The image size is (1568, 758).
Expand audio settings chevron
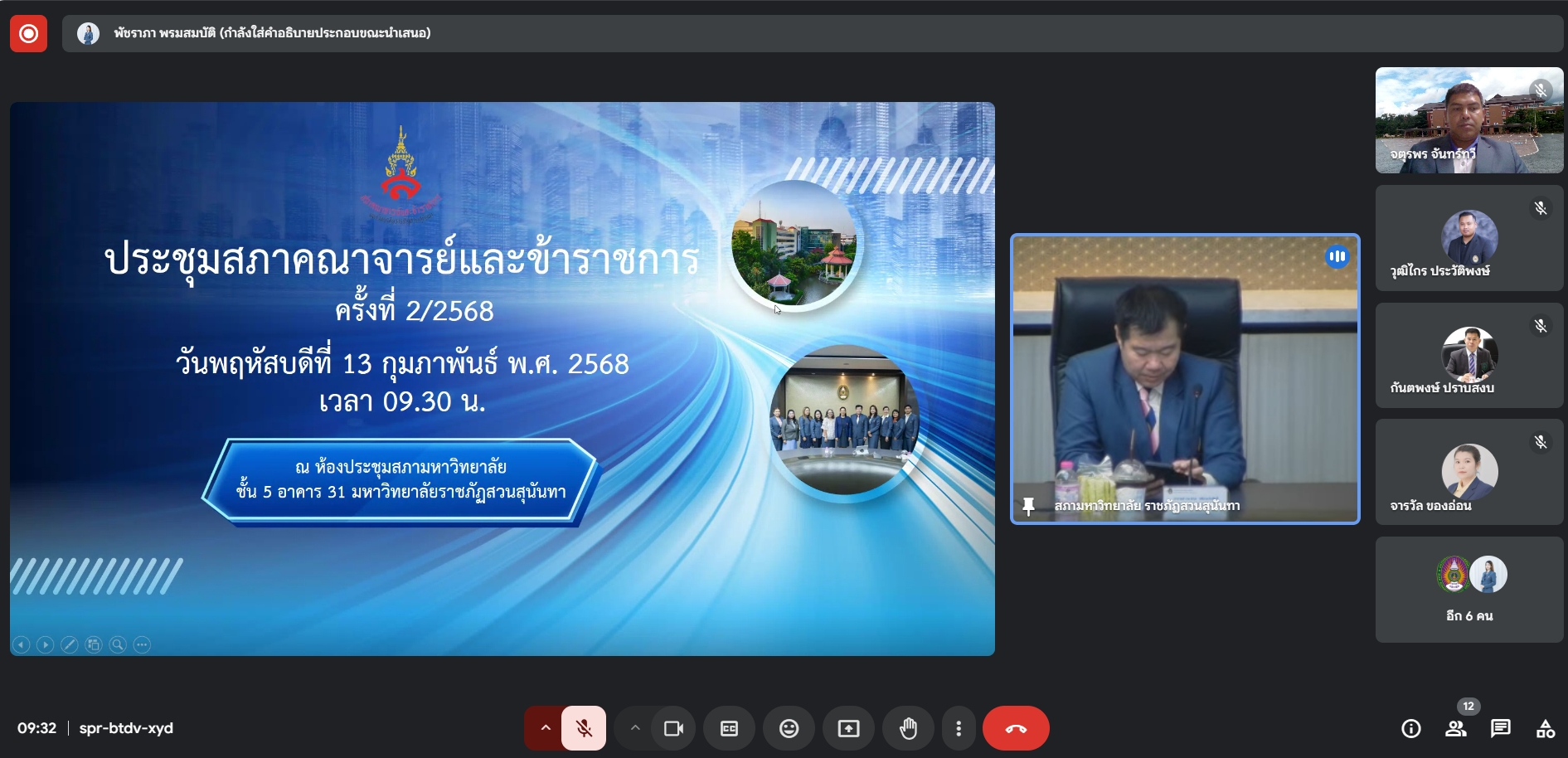545,728
